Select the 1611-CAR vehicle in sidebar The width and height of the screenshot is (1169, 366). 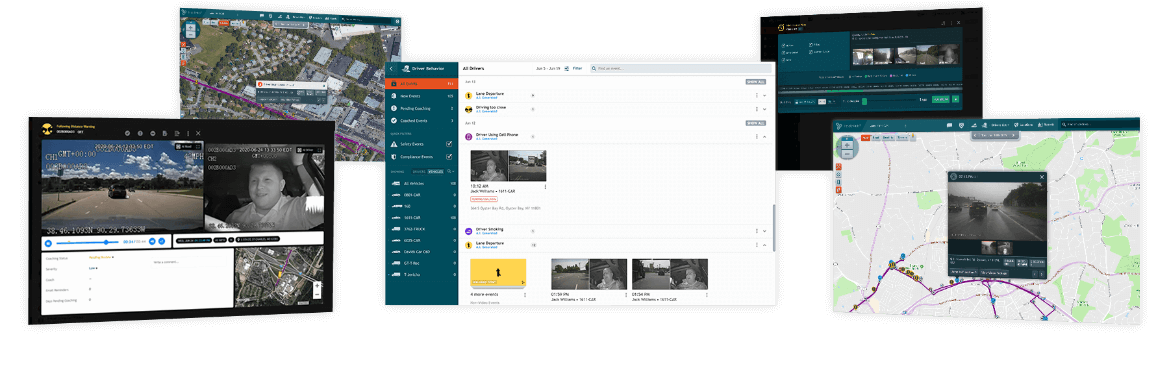[x=422, y=218]
